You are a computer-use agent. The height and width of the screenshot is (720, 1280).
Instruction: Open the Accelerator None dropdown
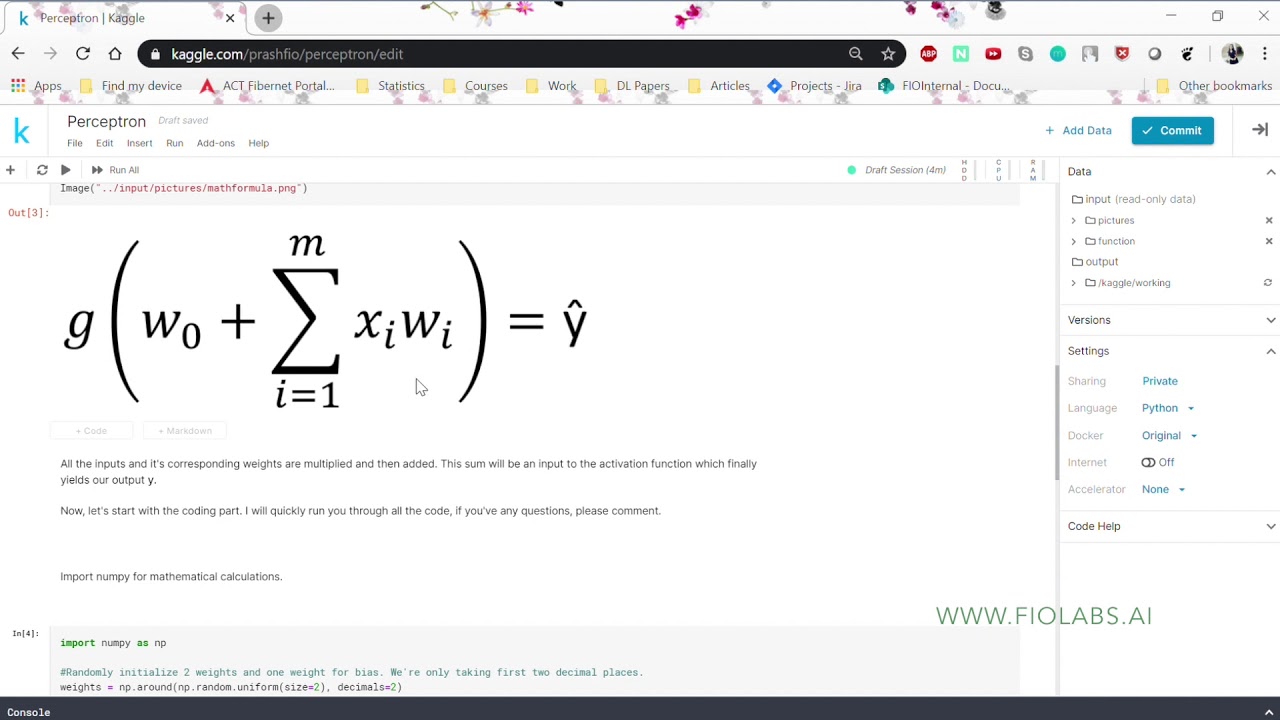click(x=1164, y=489)
